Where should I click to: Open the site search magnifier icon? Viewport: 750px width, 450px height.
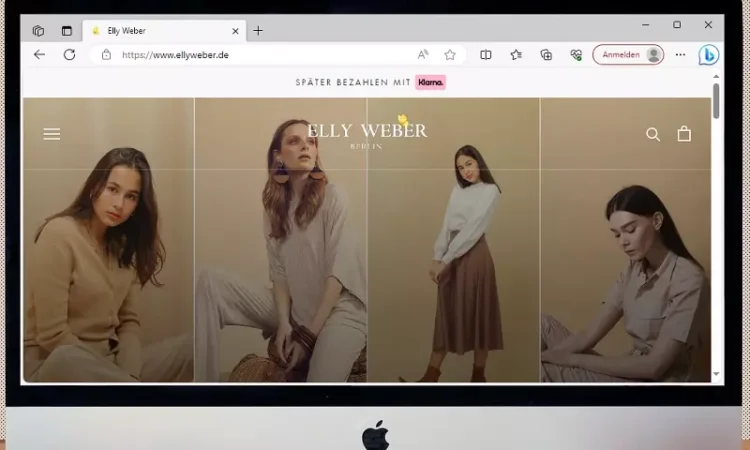[653, 134]
